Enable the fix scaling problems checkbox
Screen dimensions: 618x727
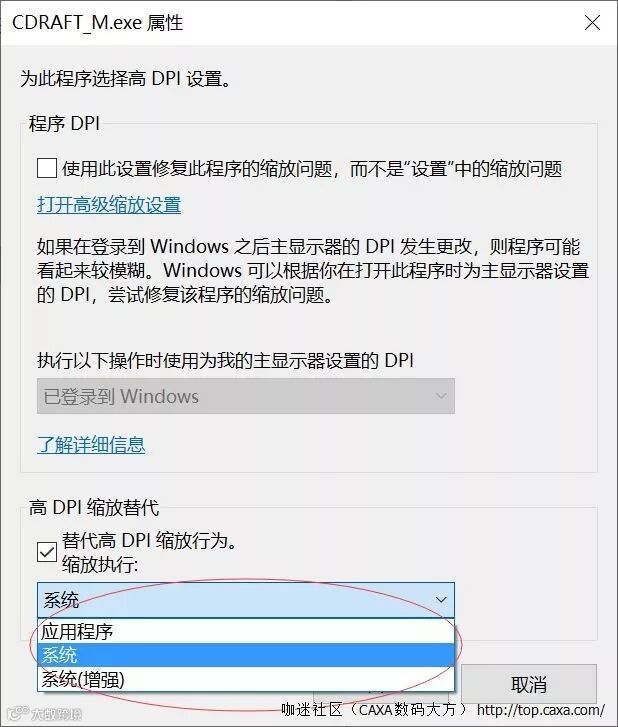(x=47, y=168)
